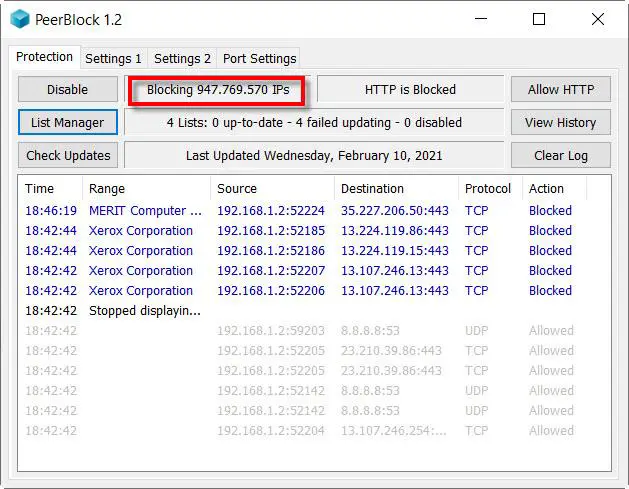Maximize the PeerBlock window
Viewport: 629px width, 489px height.
tap(539, 19)
